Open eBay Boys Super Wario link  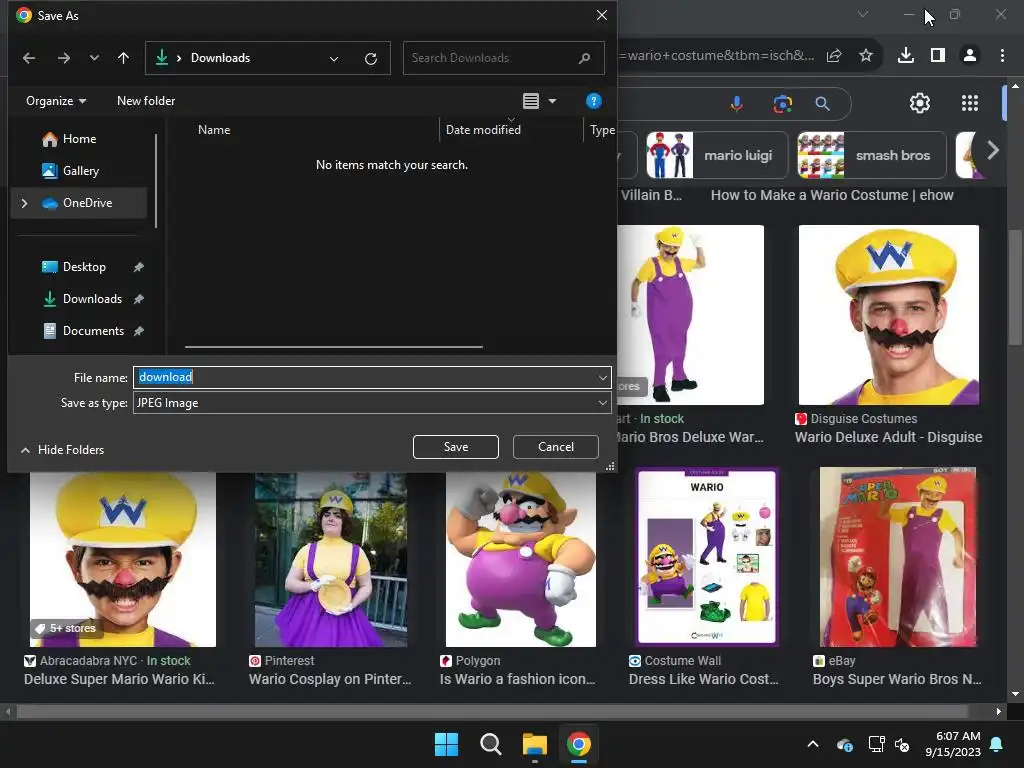coord(897,679)
